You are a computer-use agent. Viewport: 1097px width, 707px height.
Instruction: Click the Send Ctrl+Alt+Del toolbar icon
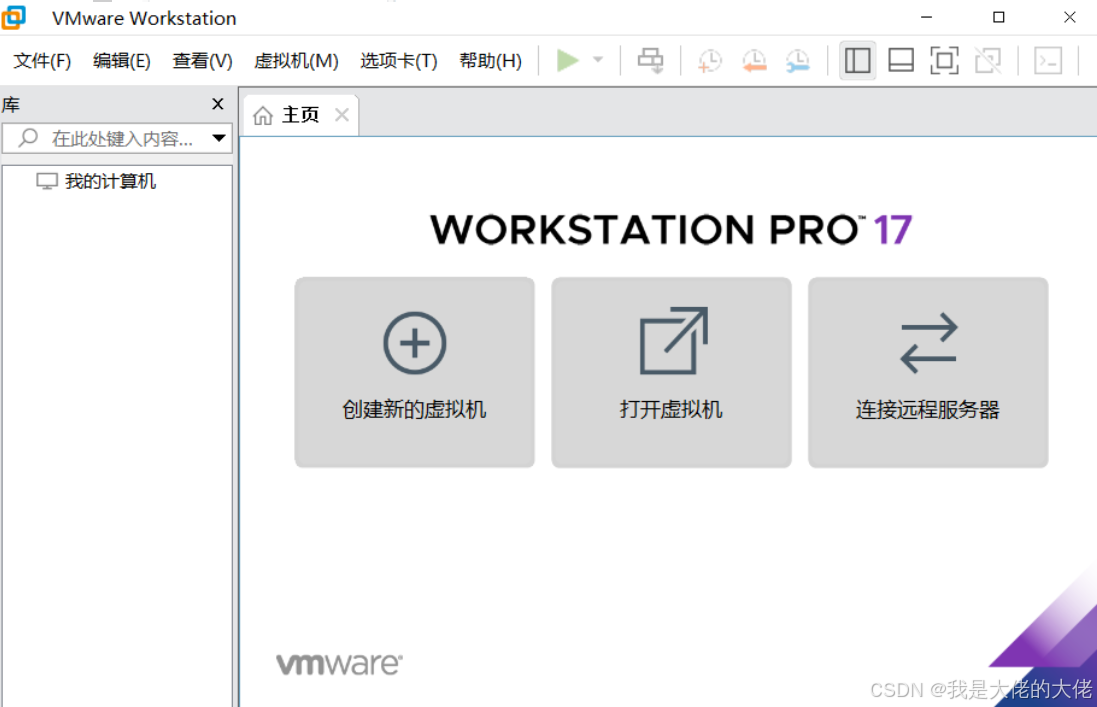pos(650,60)
